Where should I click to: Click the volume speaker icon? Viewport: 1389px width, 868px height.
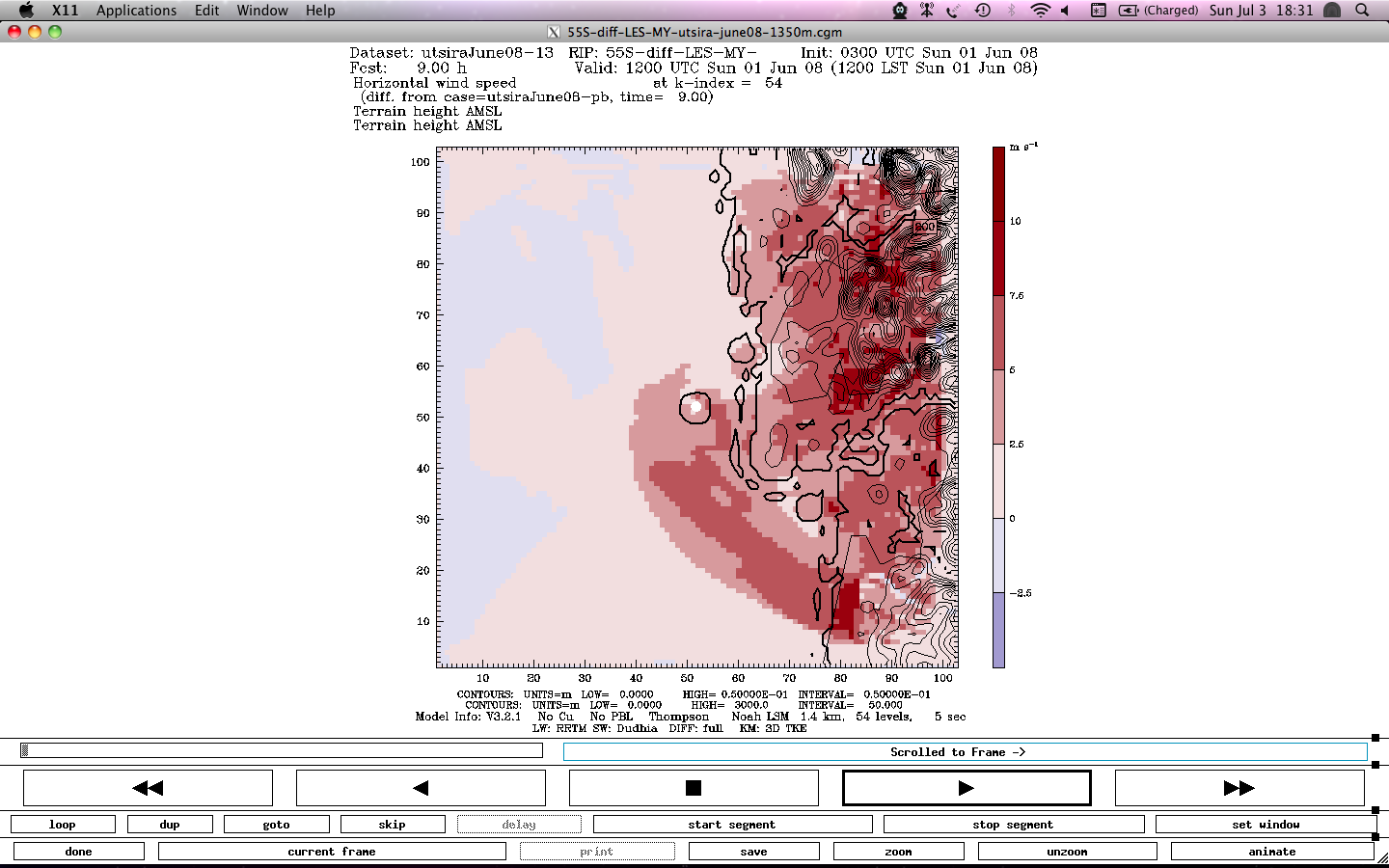(x=1065, y=11)
